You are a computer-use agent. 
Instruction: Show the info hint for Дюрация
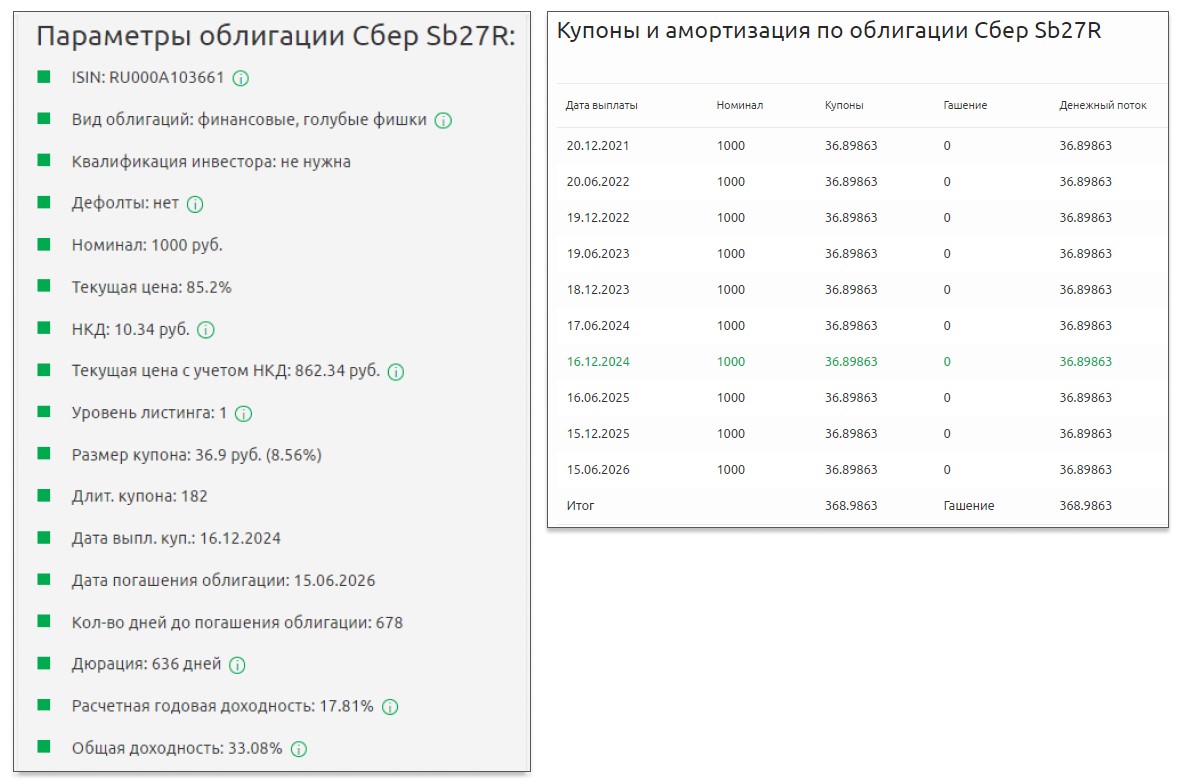238,665
